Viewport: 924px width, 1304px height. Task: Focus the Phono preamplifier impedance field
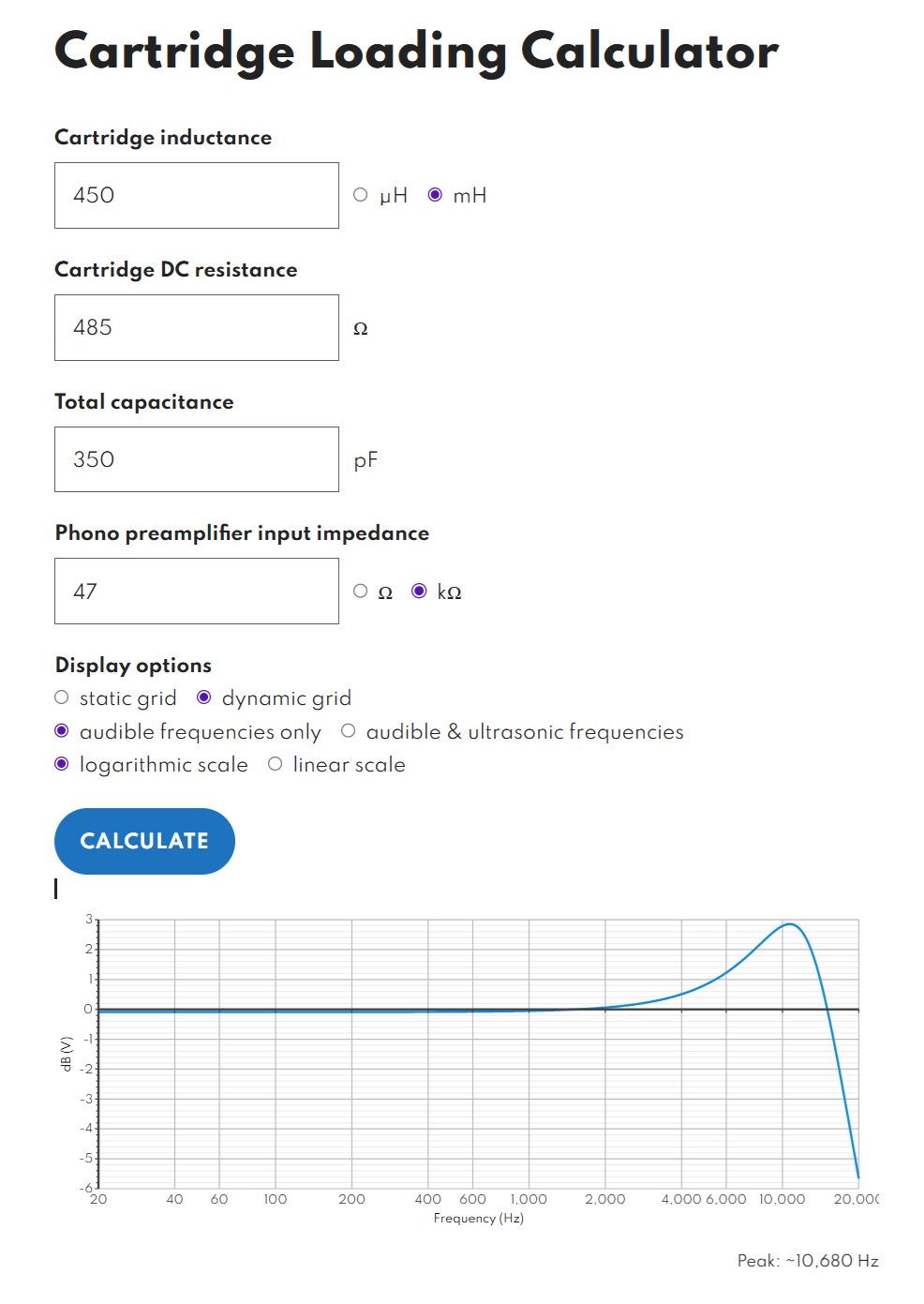(197, 591)
